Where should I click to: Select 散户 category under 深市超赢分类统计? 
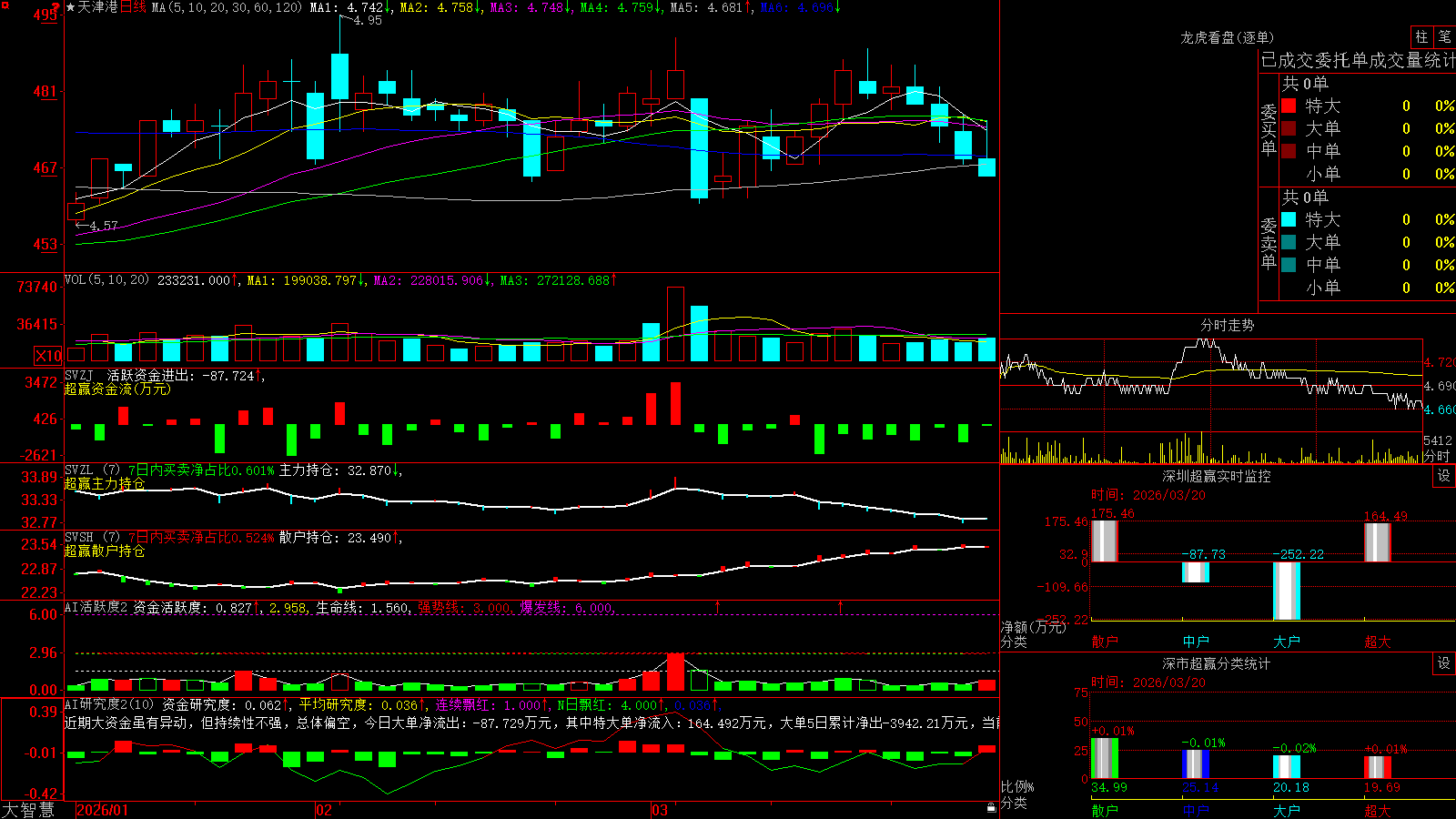tap(1105, 811)
